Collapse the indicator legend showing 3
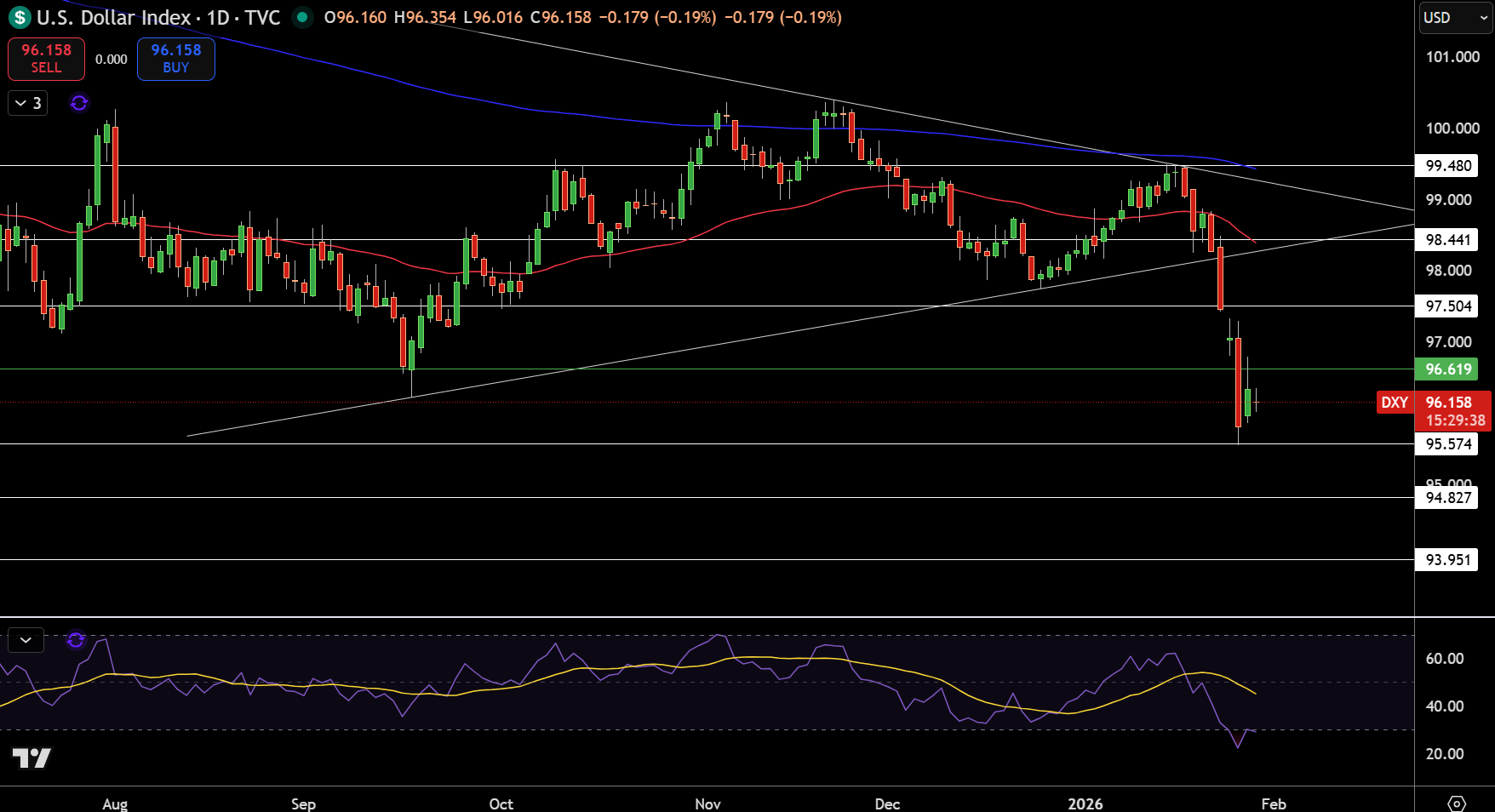1495x812 pixels. [x=27, y=103]
